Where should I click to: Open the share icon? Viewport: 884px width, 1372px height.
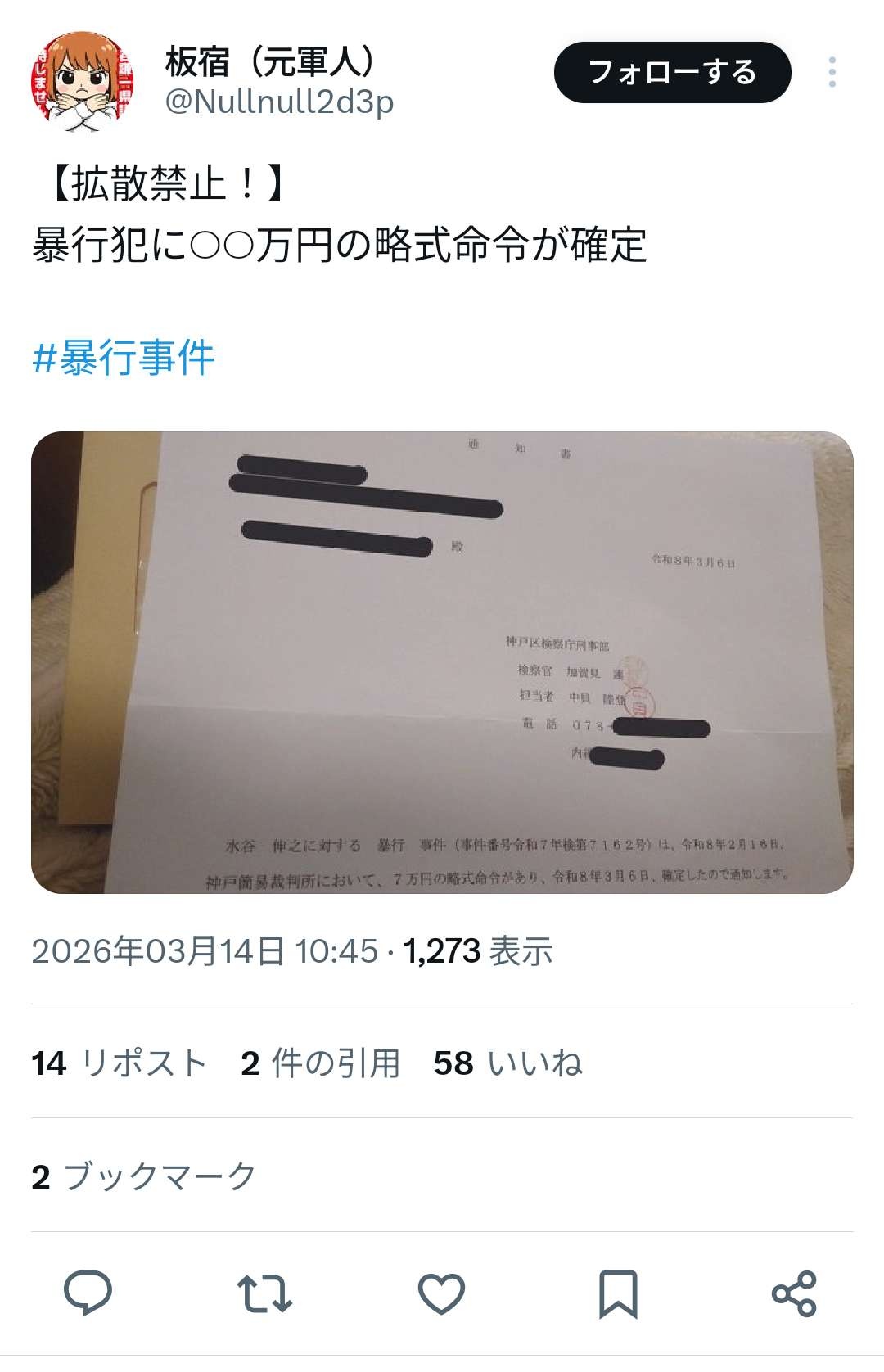(794, 1294)
